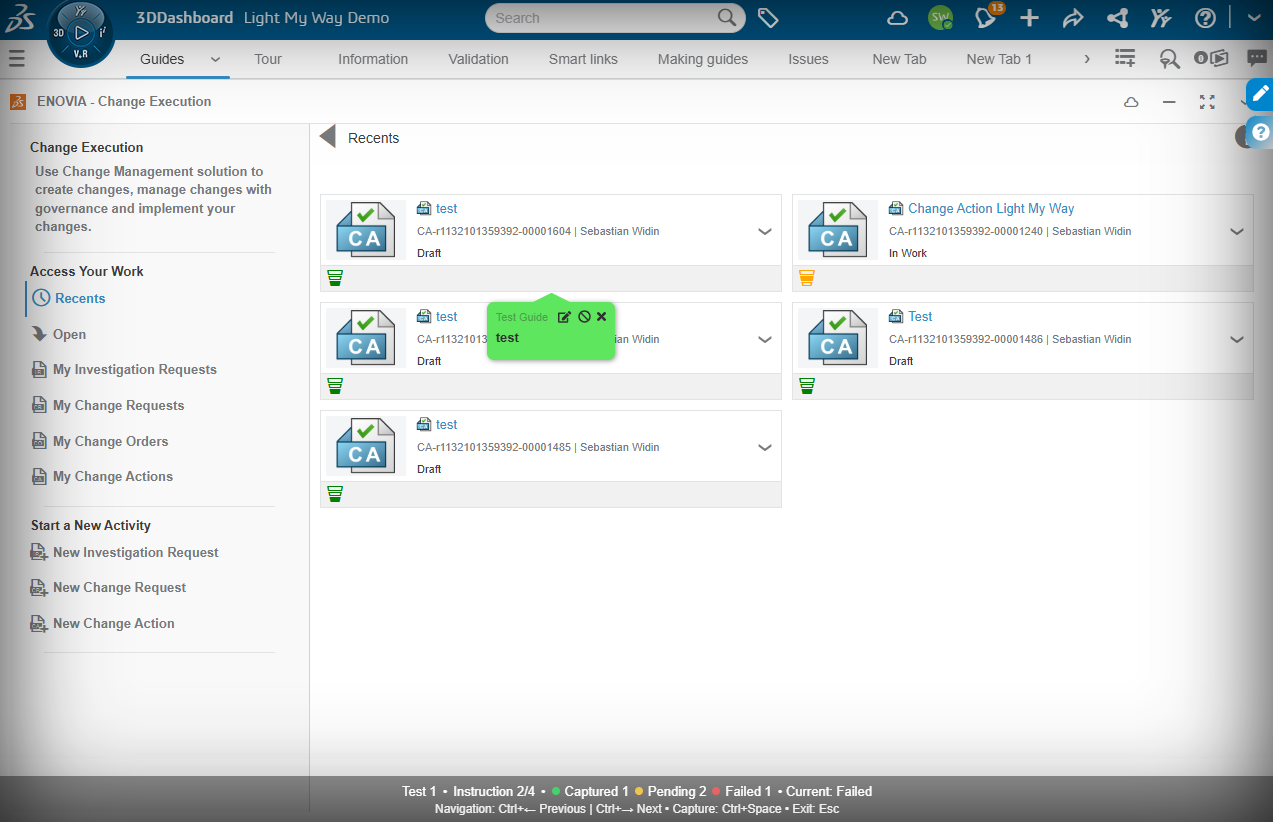
Task: Open the Issues tab
Action: pos(808,59)
